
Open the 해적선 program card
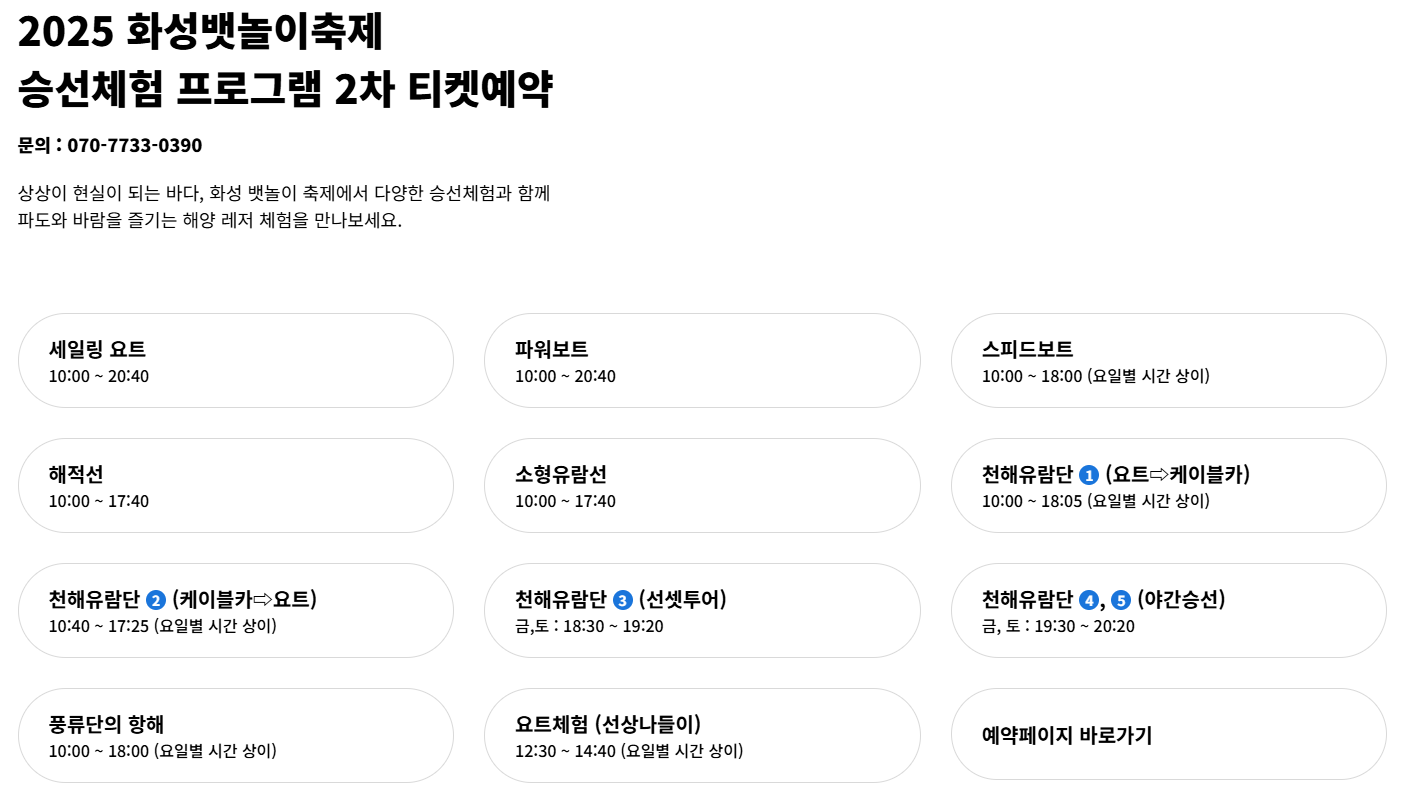pos(236,485)
